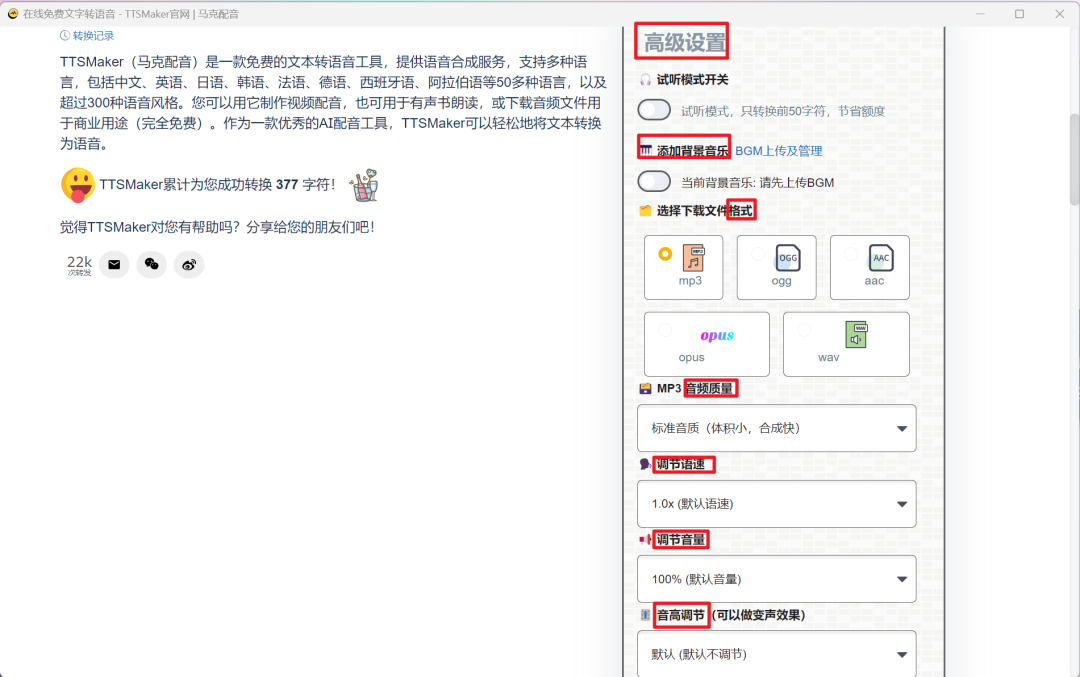Share via the WeChat icon
This screenshot has width=1080, height=677.
click(152, 264)
